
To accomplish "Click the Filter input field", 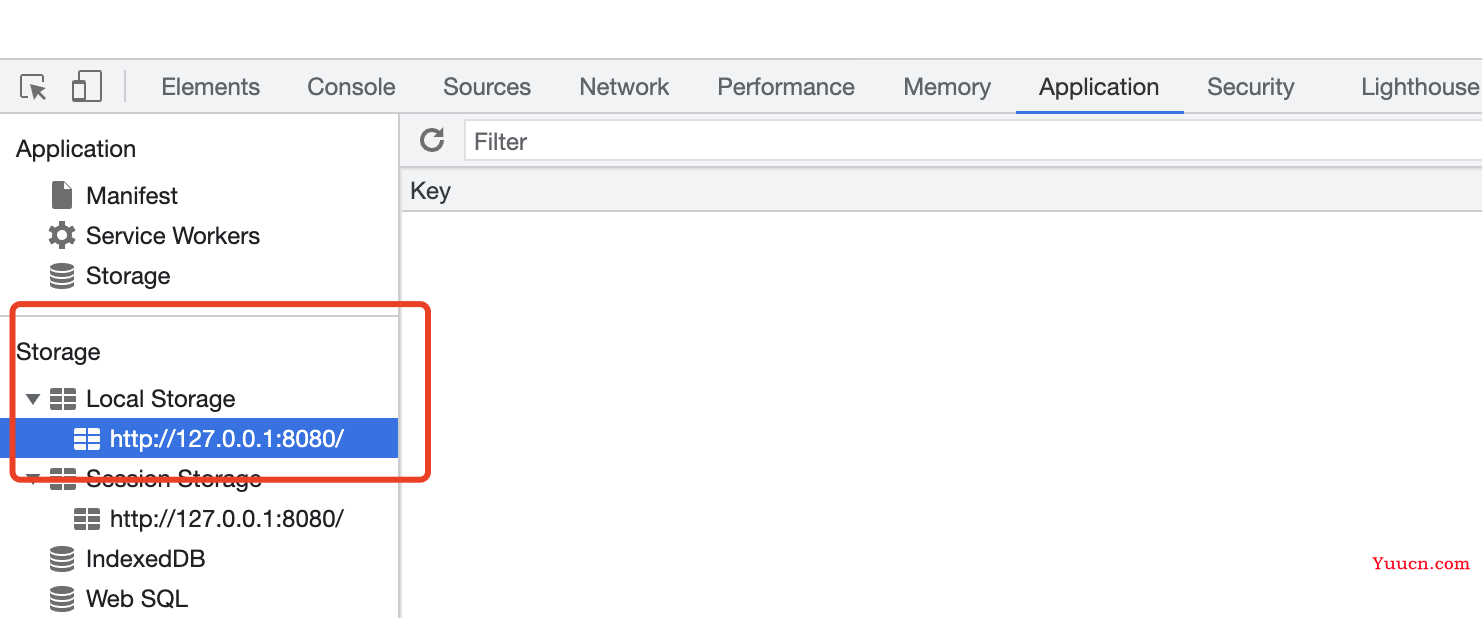I will pyautogui.click(x=973, y=141).
